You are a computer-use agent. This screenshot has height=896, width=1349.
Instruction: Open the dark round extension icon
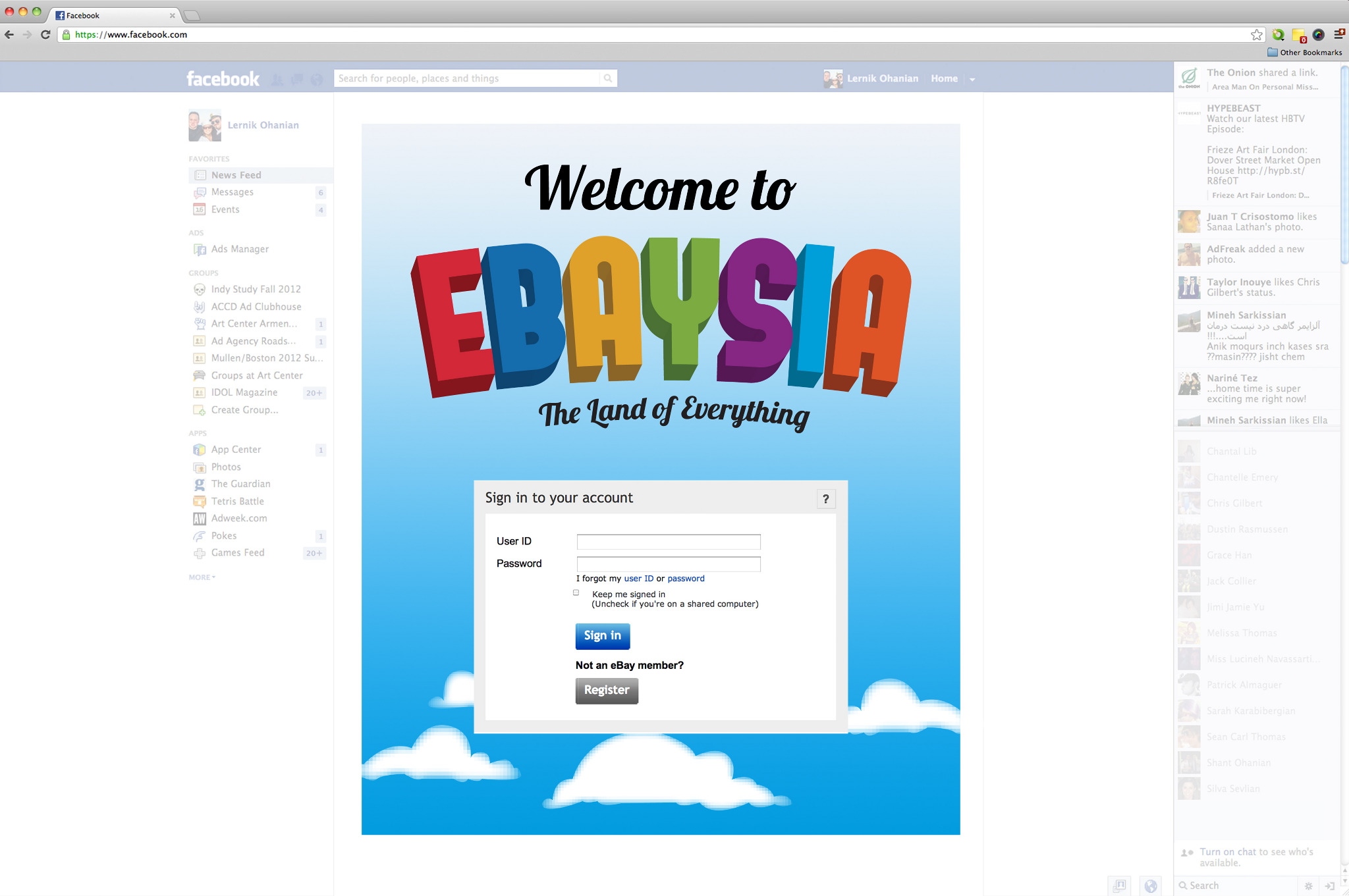pyautogui.click(x=1318, y=35)
